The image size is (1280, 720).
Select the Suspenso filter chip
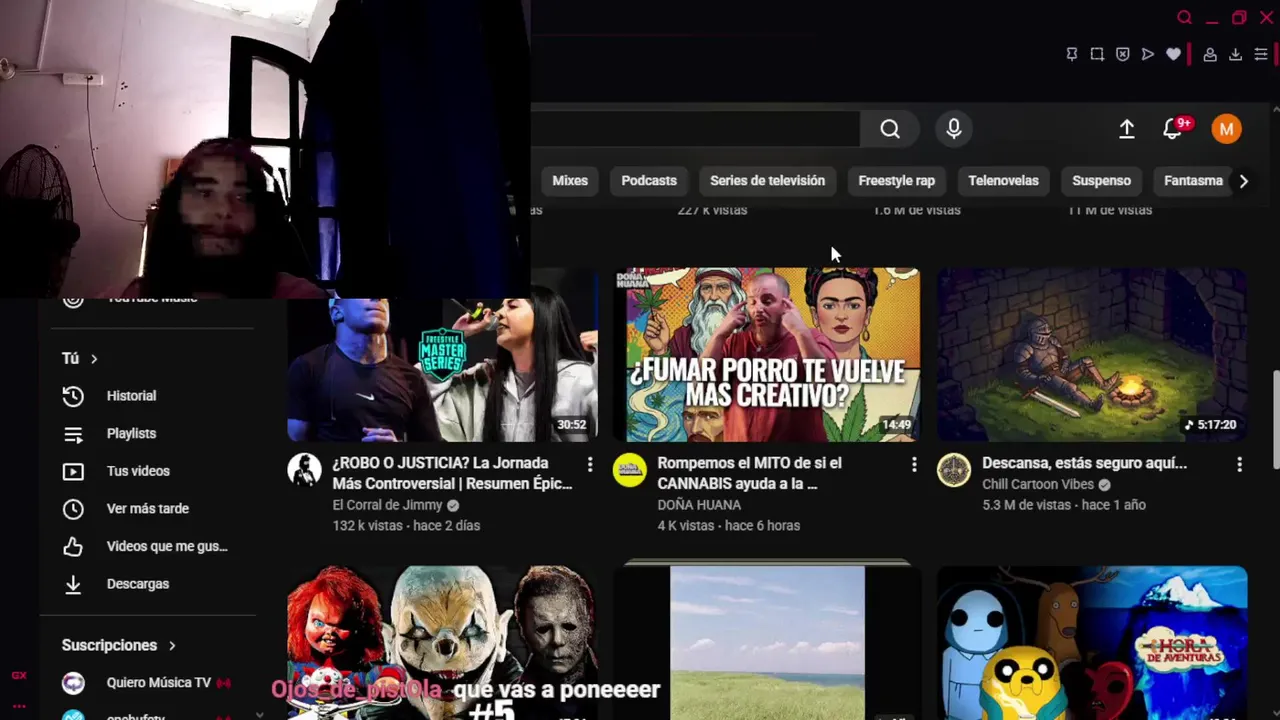1101,181
